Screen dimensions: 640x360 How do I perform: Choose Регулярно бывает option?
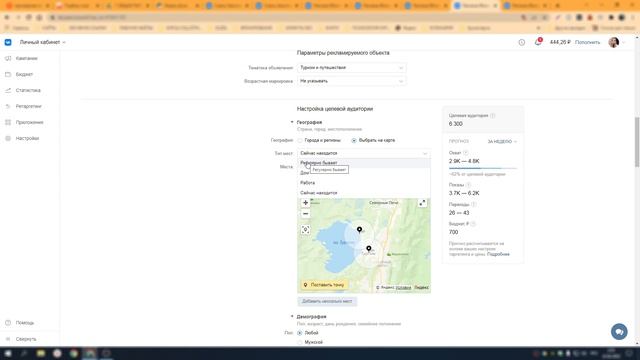click(x=364, y=163)
